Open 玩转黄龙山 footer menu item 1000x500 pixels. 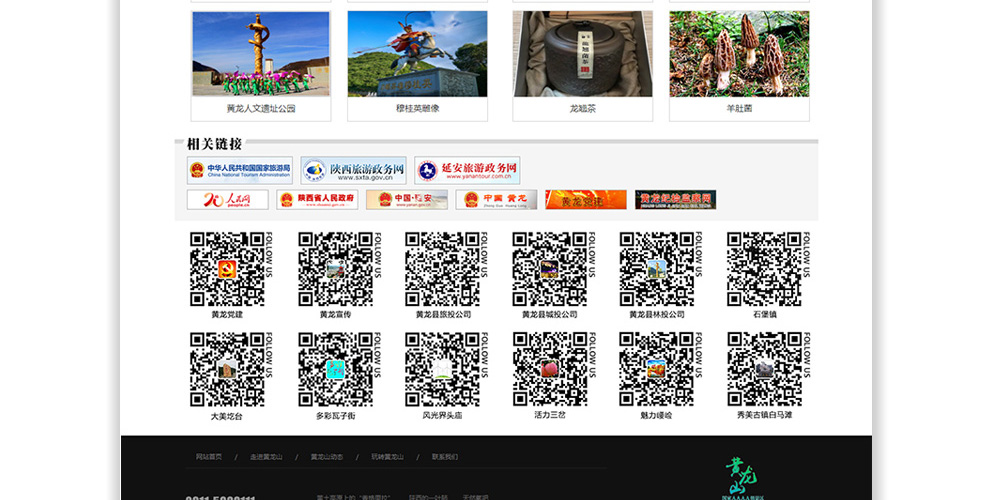click(387, 457)
